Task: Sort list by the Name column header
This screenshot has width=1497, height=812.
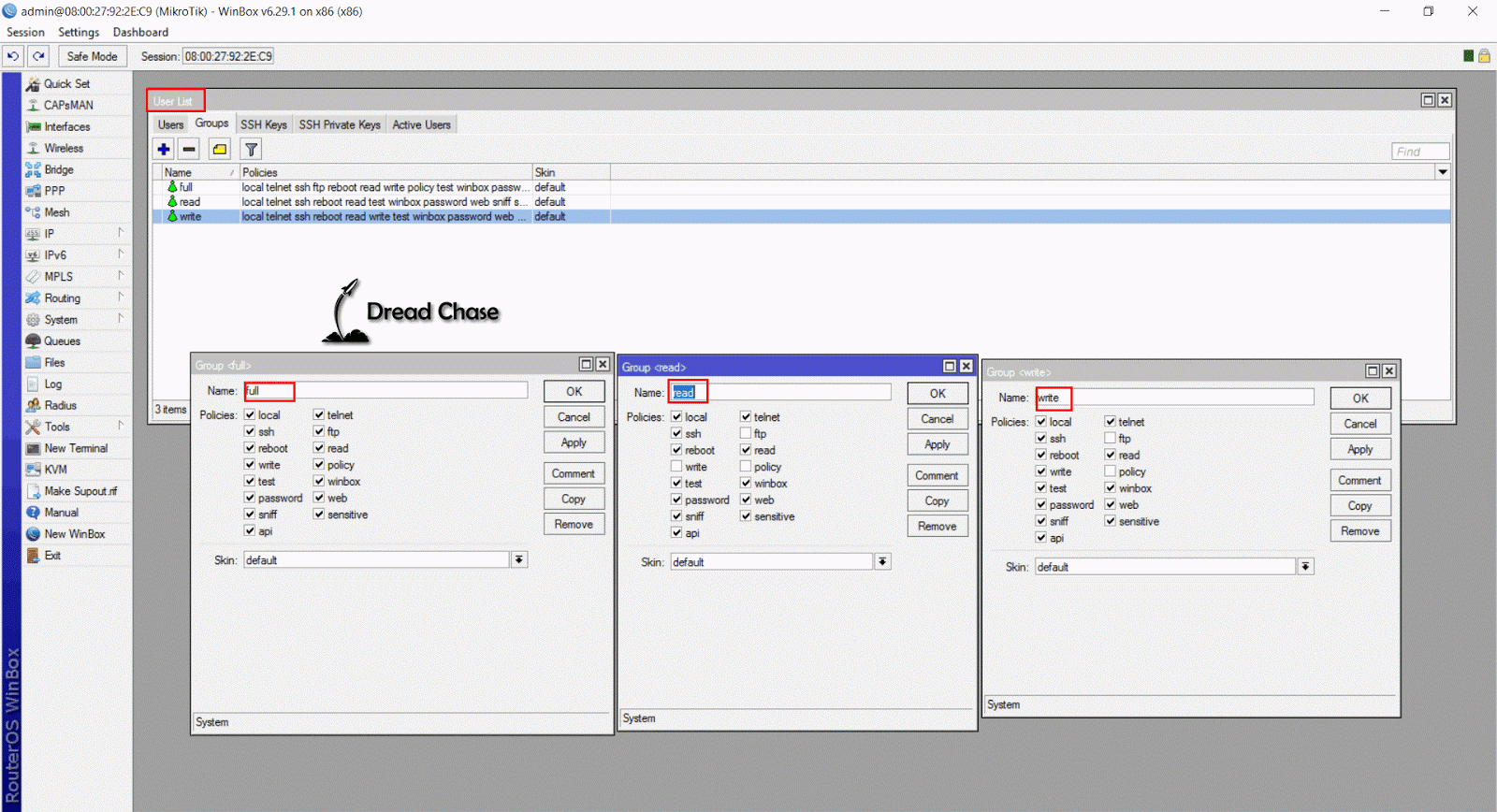Action: pyautogui.click(x=199, y=172)
